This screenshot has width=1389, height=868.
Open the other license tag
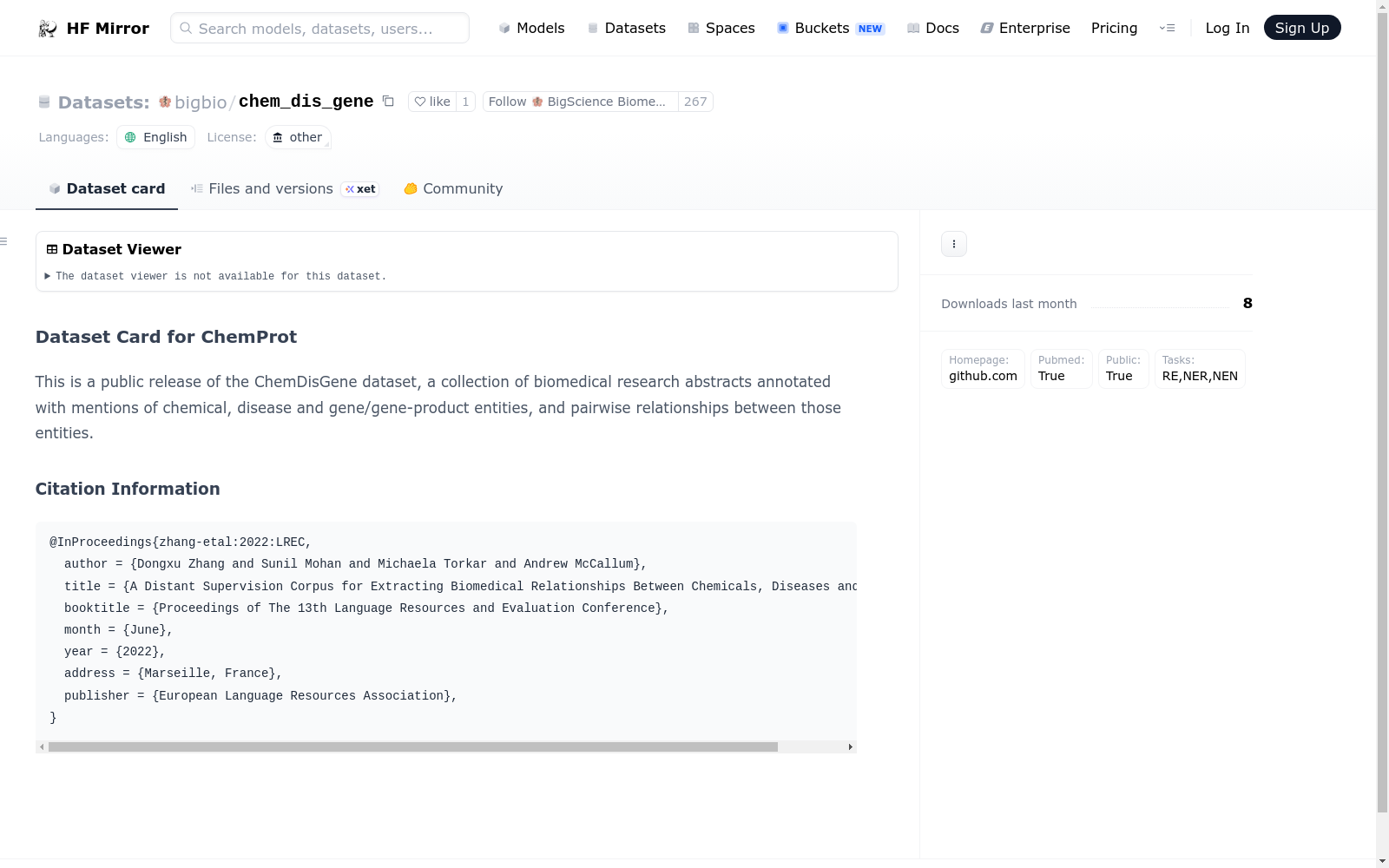pyautogui.click(x=298, y=137)
